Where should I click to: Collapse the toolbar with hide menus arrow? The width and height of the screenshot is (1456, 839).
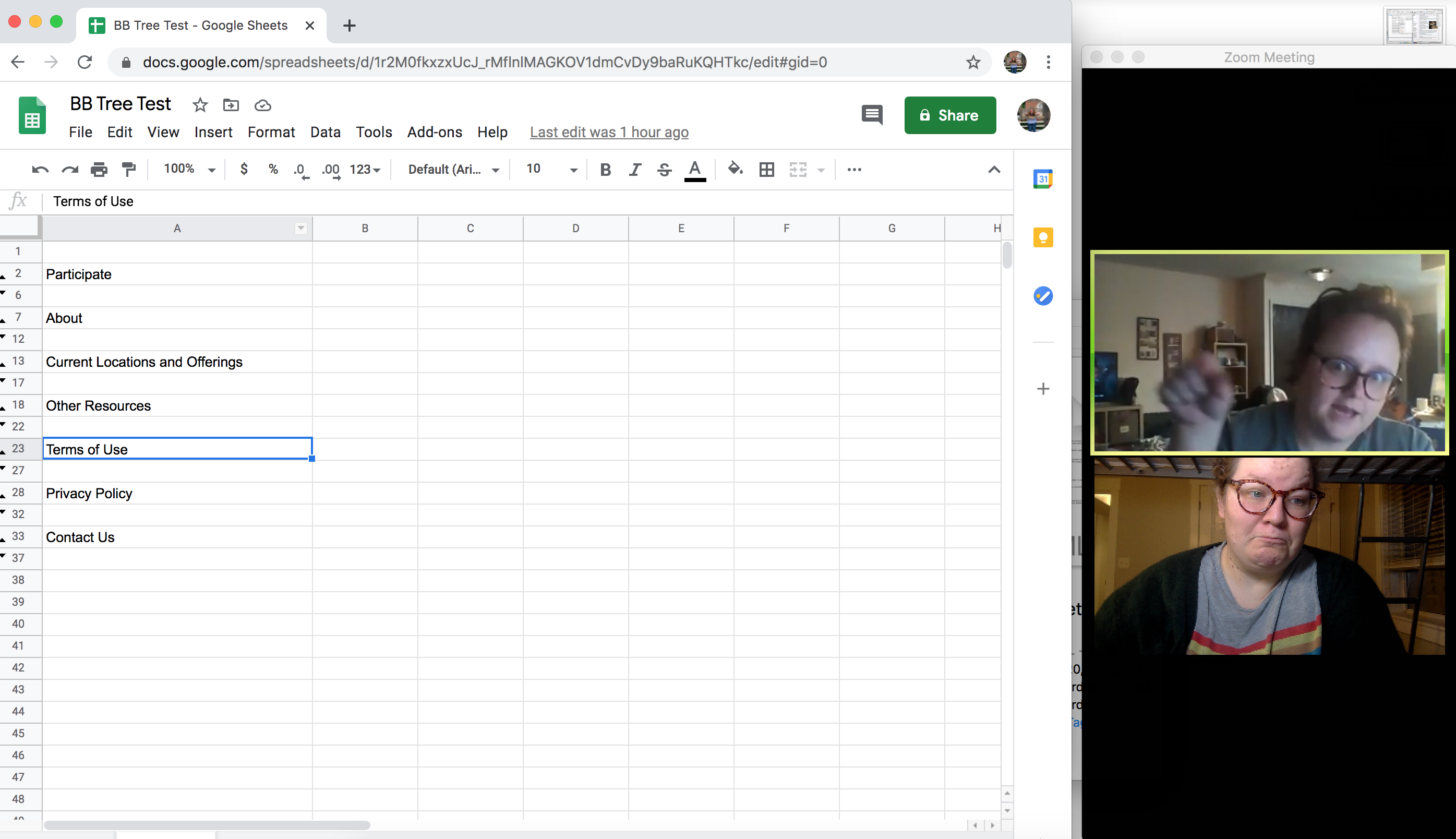[x=994, y=169]
